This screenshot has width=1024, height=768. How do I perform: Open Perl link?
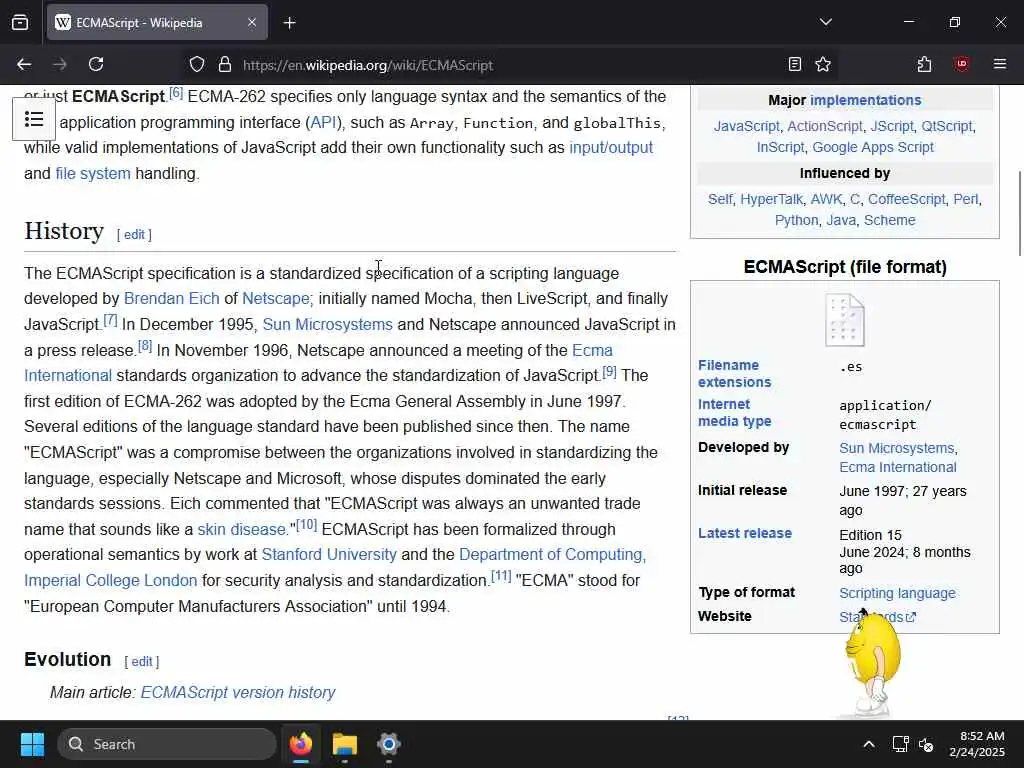point(966,199)
